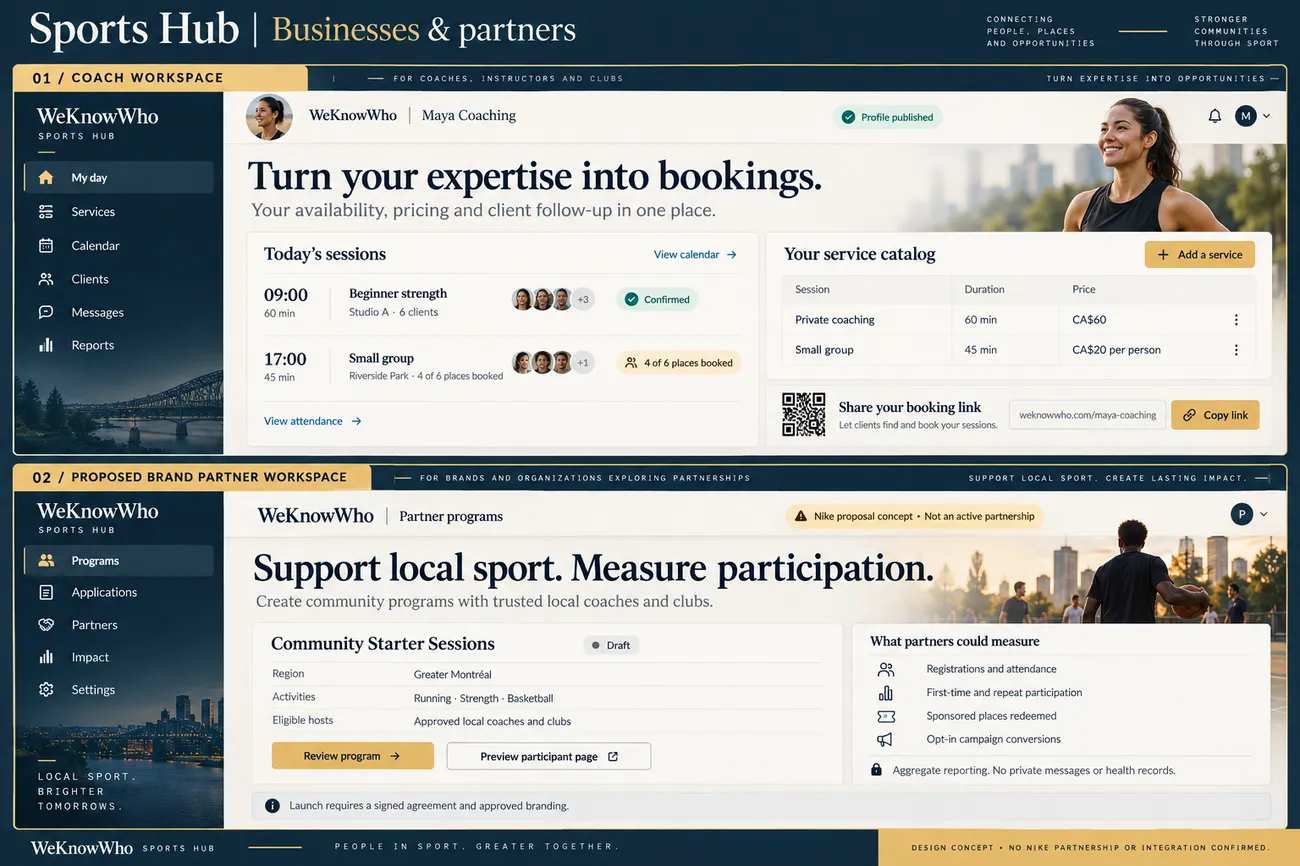Screen dimensions: 1300x866
Task: Click Add a service button
Action: [x=1200, y=255]
